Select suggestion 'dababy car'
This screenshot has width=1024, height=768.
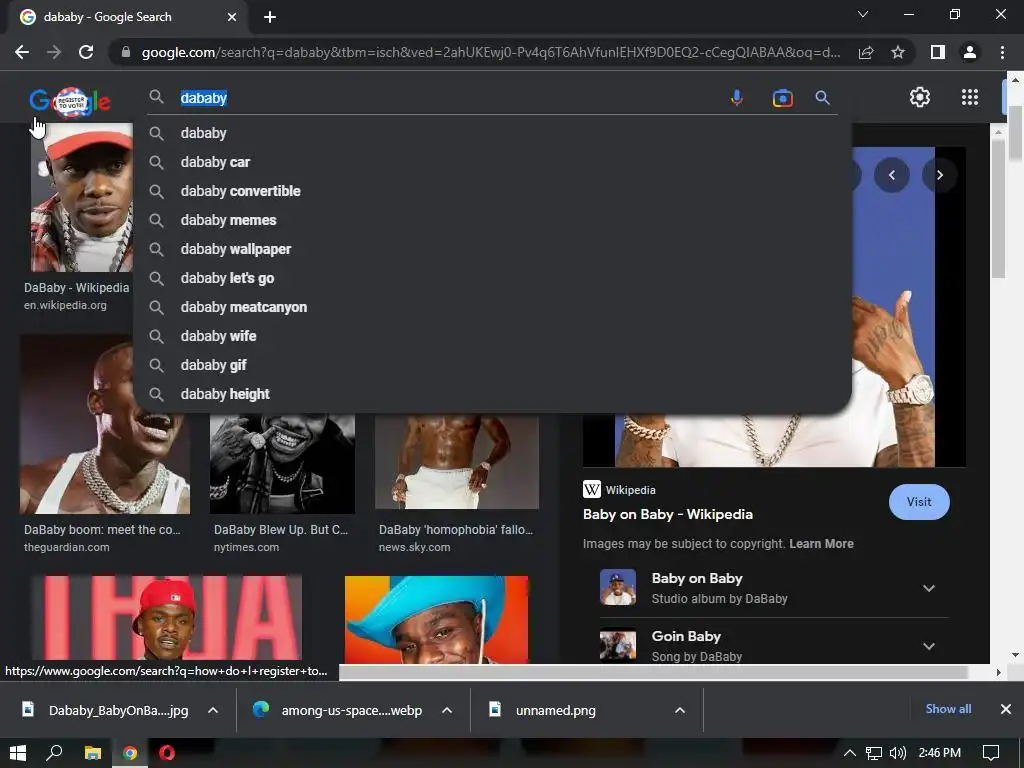(x=492, y=162)
